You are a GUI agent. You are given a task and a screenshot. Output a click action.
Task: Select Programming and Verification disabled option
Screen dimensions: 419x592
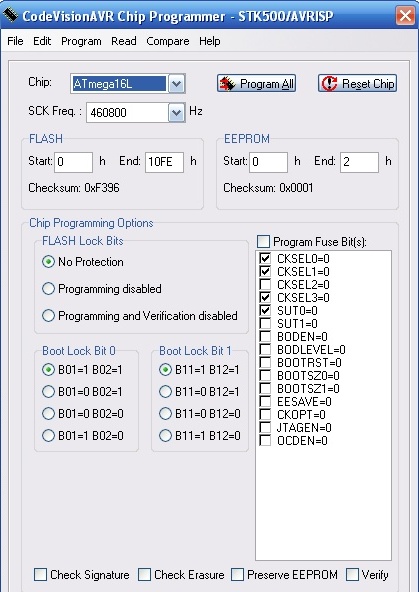[x=48, y=316]
